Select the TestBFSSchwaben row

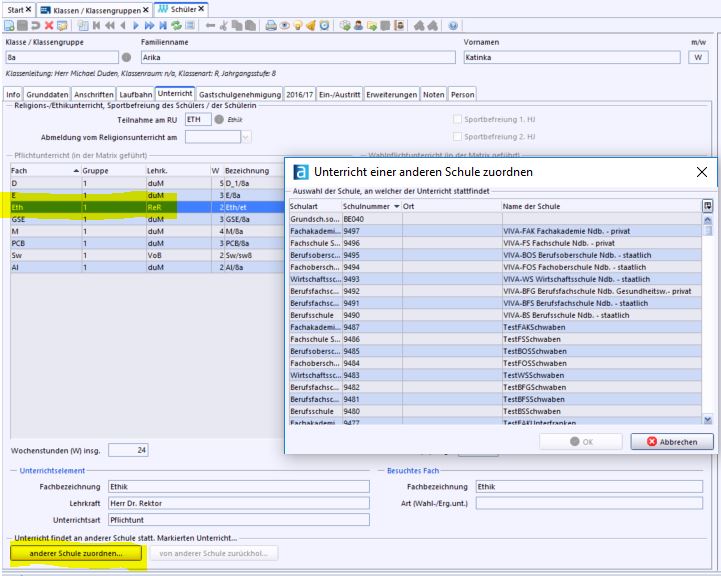[x=496, y=399]
